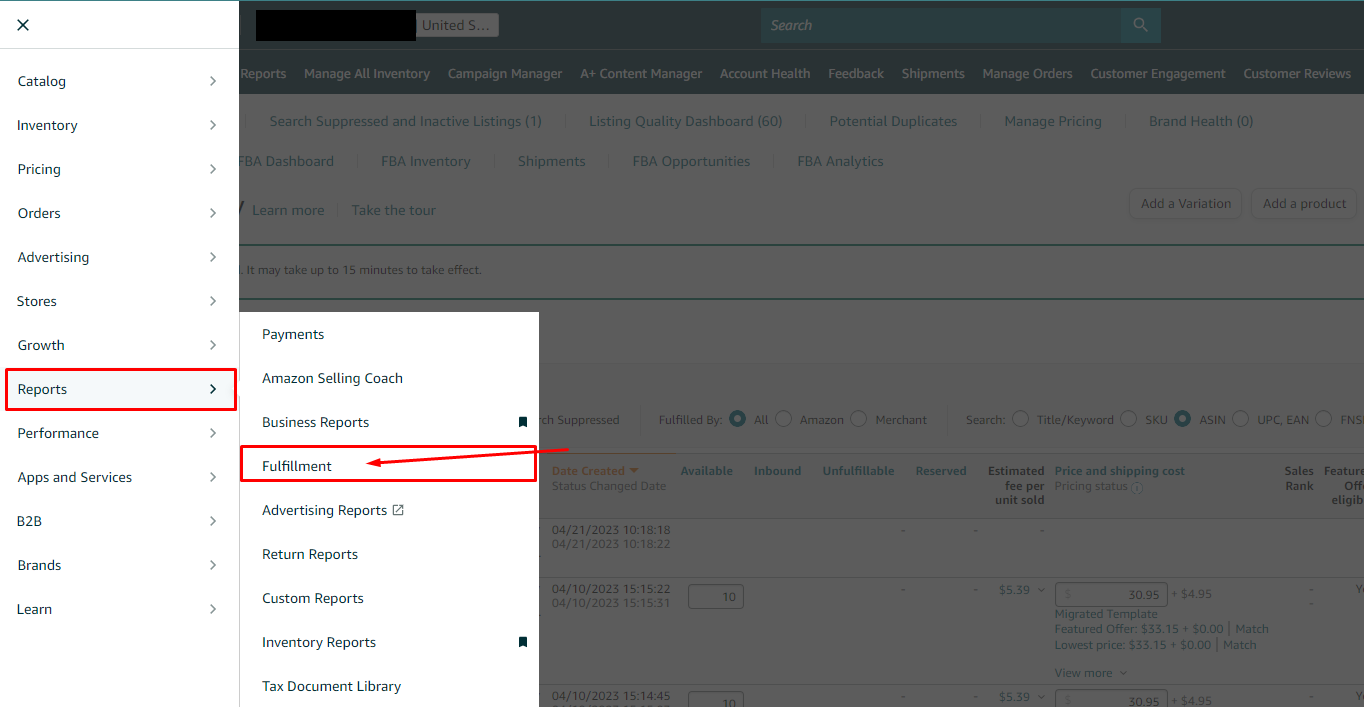Click the Add a product button
This screenshot has height=707, width=1364.
click(1304, 203)
